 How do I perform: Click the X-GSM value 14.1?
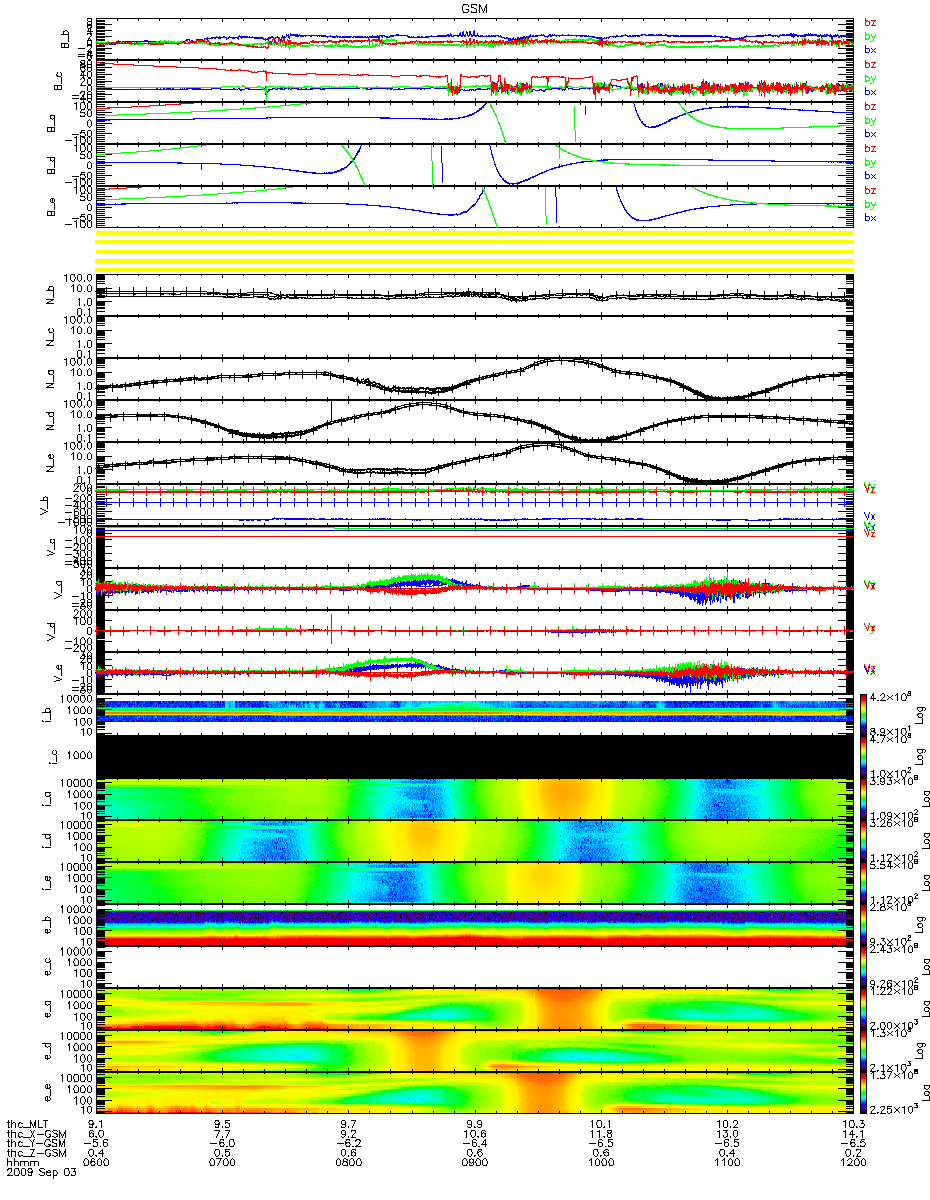[x=852, y=1134]
